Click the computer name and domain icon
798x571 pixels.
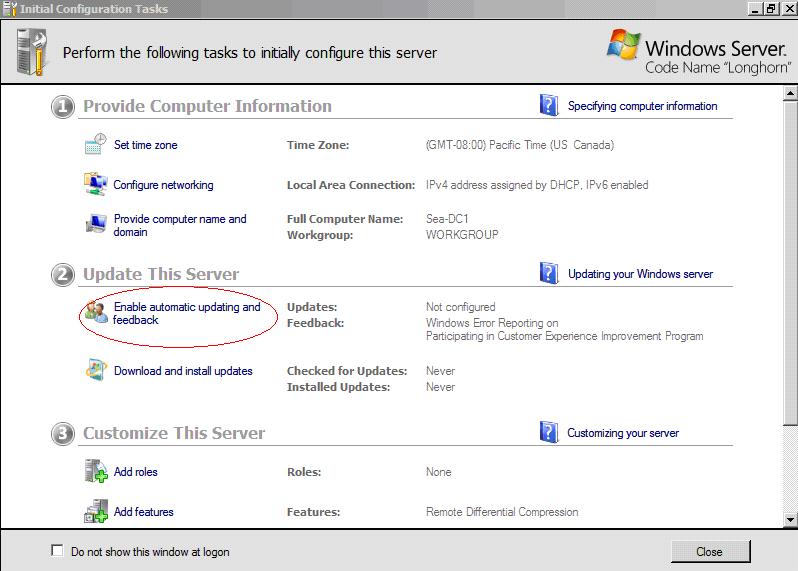coord(95,225)
